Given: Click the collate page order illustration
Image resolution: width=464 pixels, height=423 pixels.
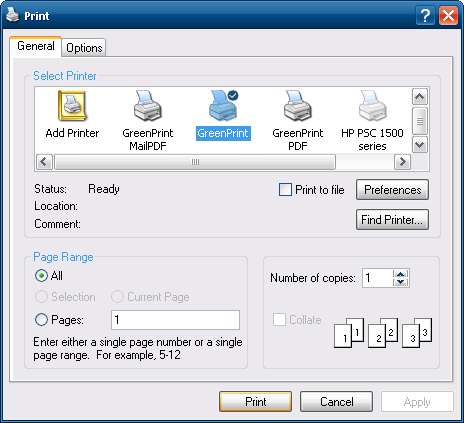Looking at the screenshot, I should pos(383,333).
